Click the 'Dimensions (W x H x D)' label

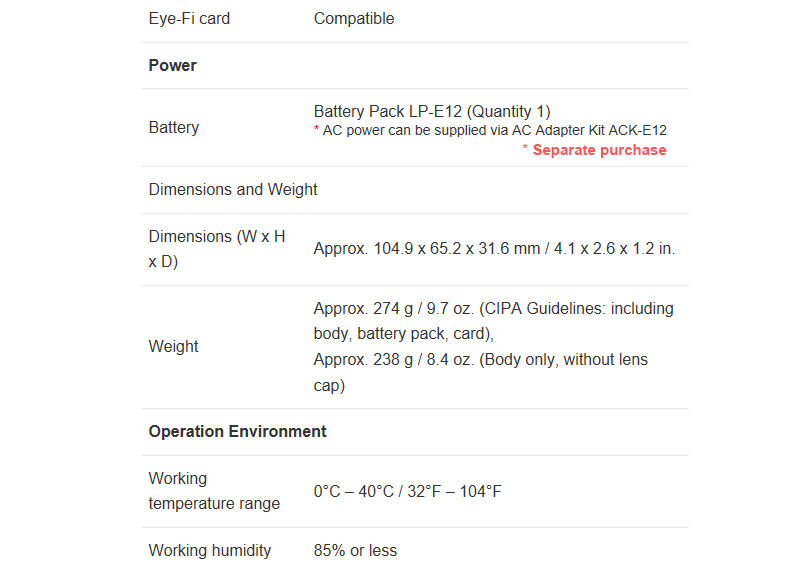click(x=217, y=249)
